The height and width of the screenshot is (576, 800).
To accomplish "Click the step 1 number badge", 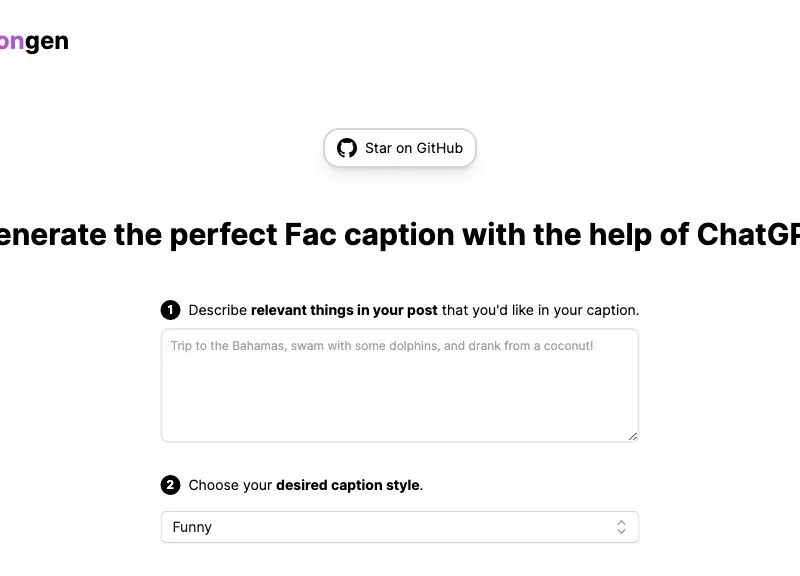I will coord(170,310).
